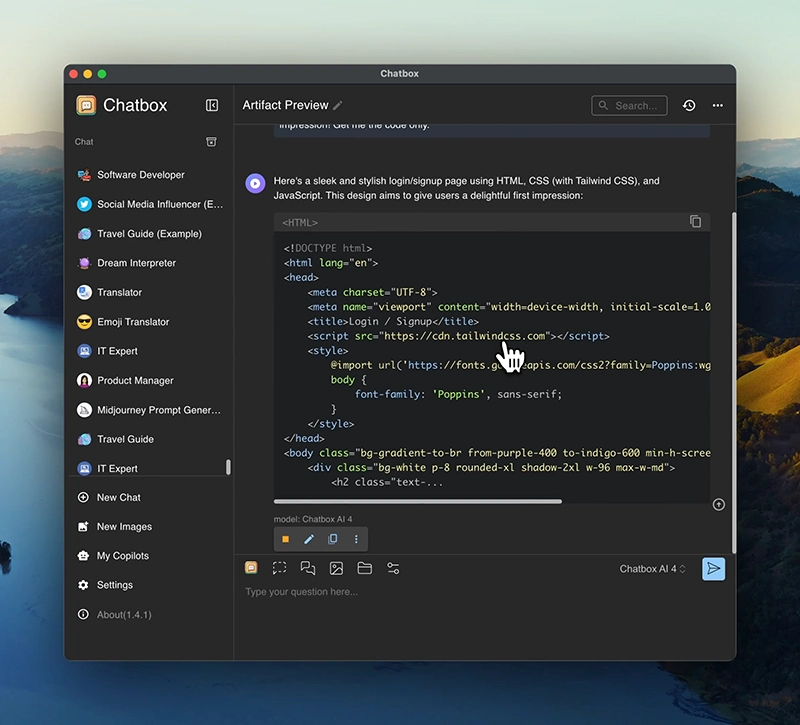Focus the Search field in the header

(629, 106)
